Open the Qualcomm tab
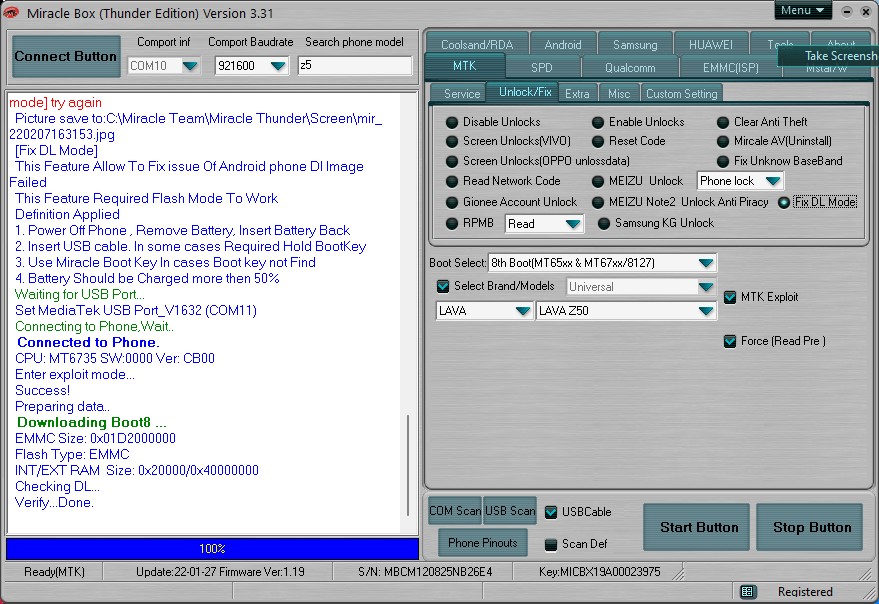 pos(630,68)
